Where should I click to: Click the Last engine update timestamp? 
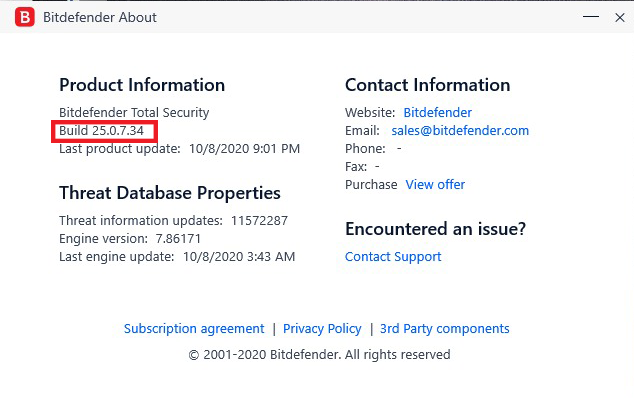click(x=239, y=257)
